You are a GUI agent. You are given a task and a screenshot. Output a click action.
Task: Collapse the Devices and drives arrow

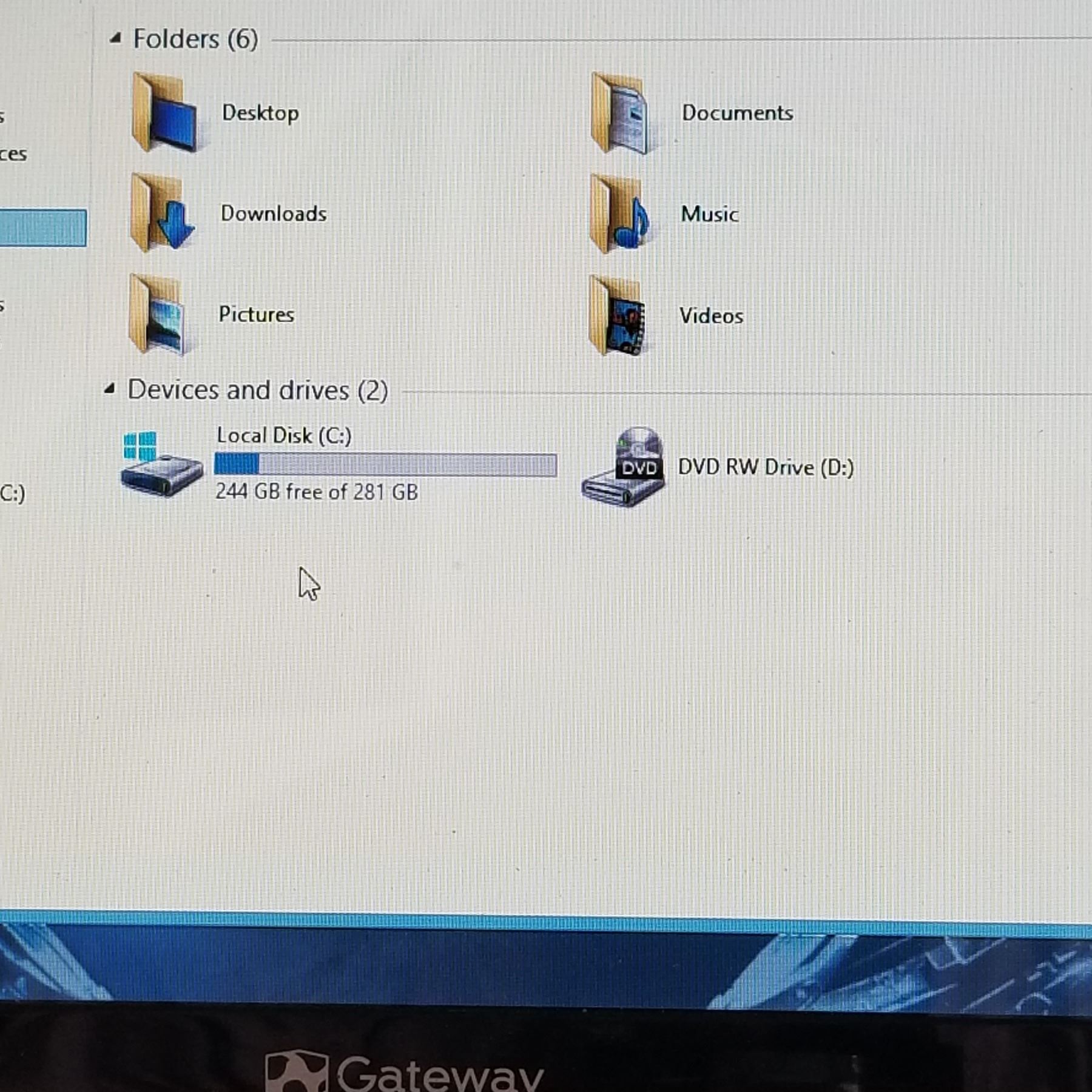pos(110,389)
